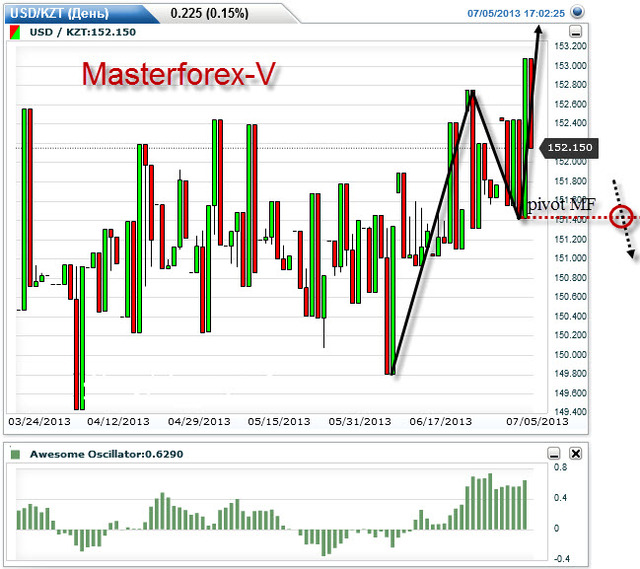
Task: Click the 153.200 price axis label
Action: [x=570, y=46]
